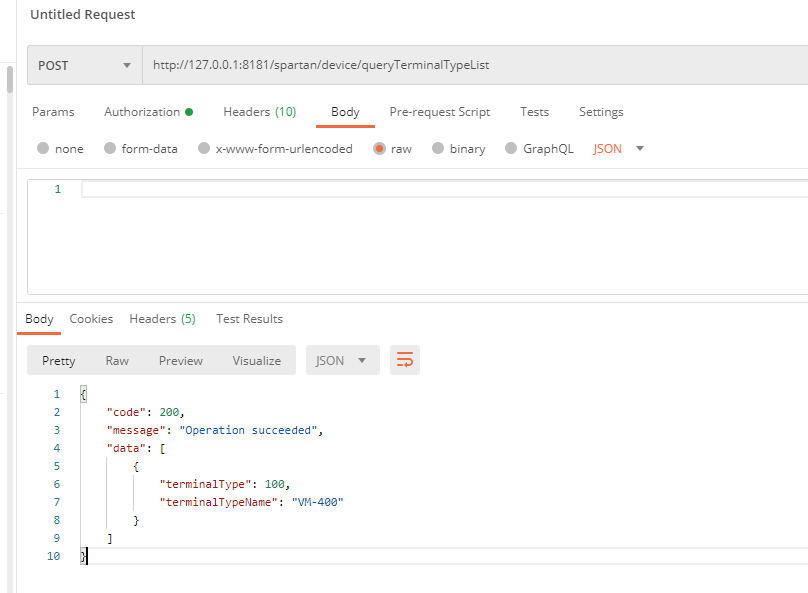Click in the request URL field
The height and width of the screenshot is (593, 808).
(470, 65)
